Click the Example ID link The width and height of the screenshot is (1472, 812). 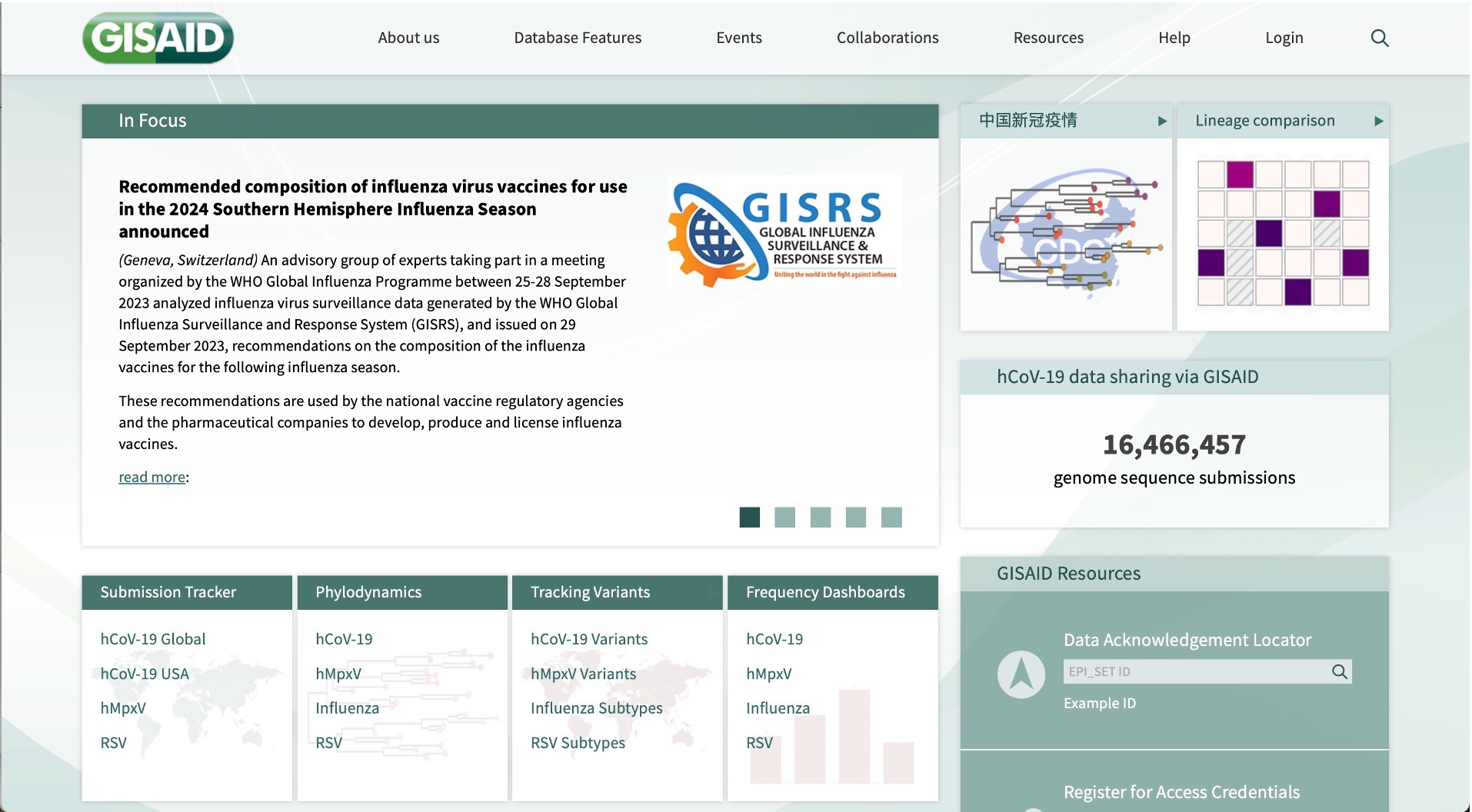1099,704
